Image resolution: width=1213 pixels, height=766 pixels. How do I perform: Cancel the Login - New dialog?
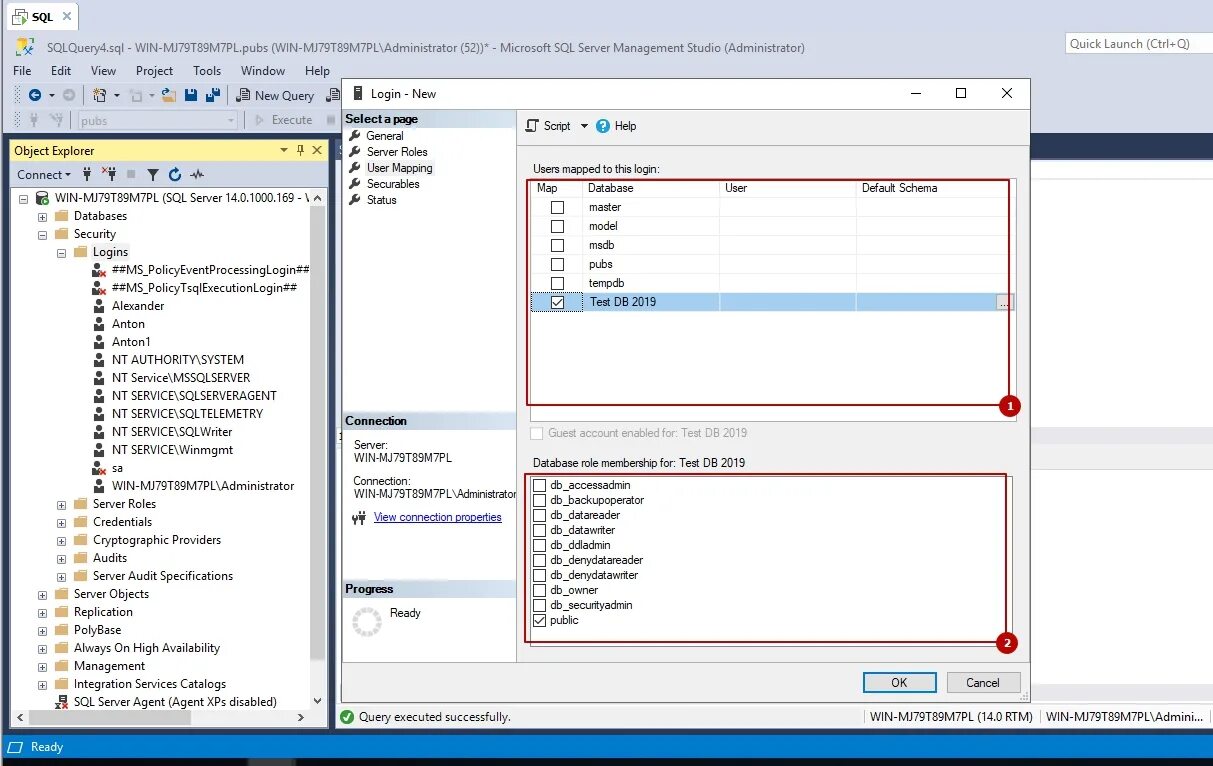point(982,682)
